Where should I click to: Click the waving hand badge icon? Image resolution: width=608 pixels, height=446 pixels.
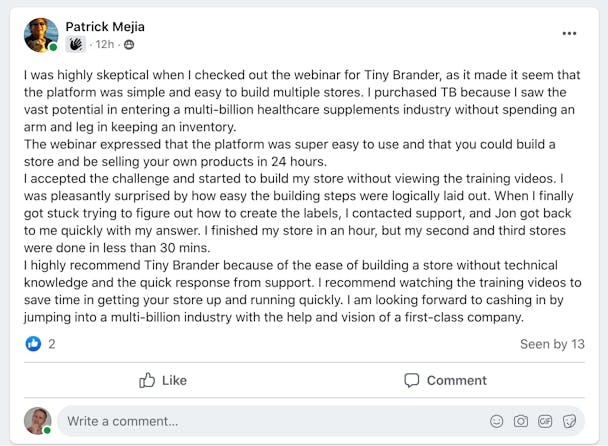coord(75,45)
